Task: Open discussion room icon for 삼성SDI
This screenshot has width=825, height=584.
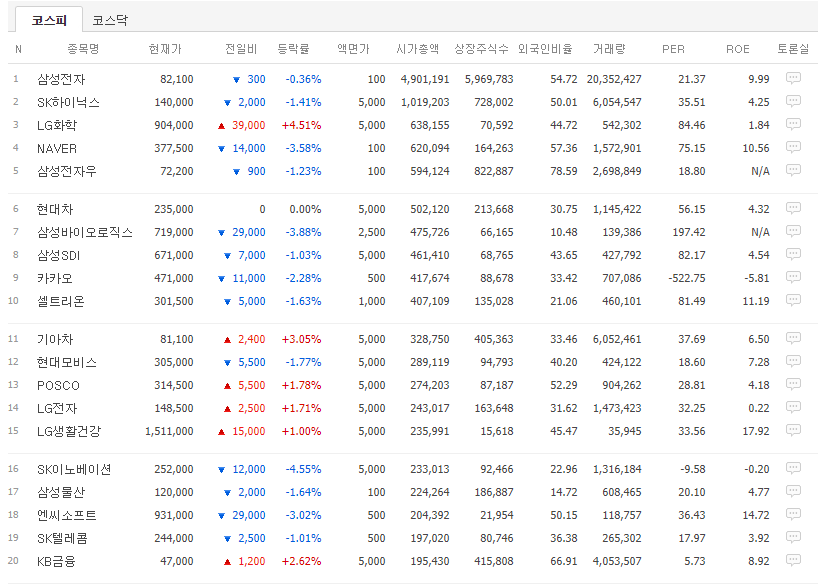Action: tap(793, 255)
